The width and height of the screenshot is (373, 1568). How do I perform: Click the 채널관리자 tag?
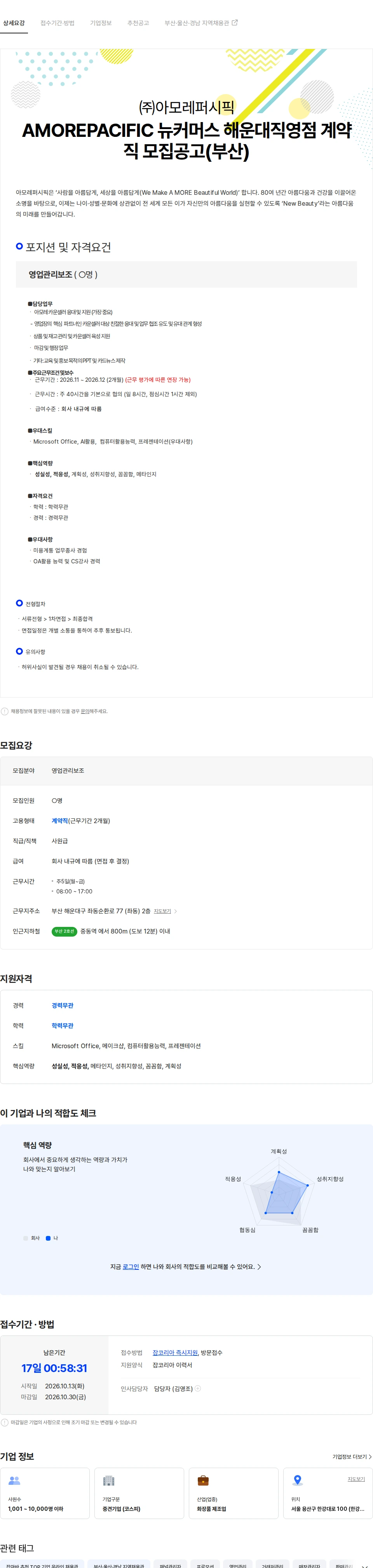coord(170,1564)
